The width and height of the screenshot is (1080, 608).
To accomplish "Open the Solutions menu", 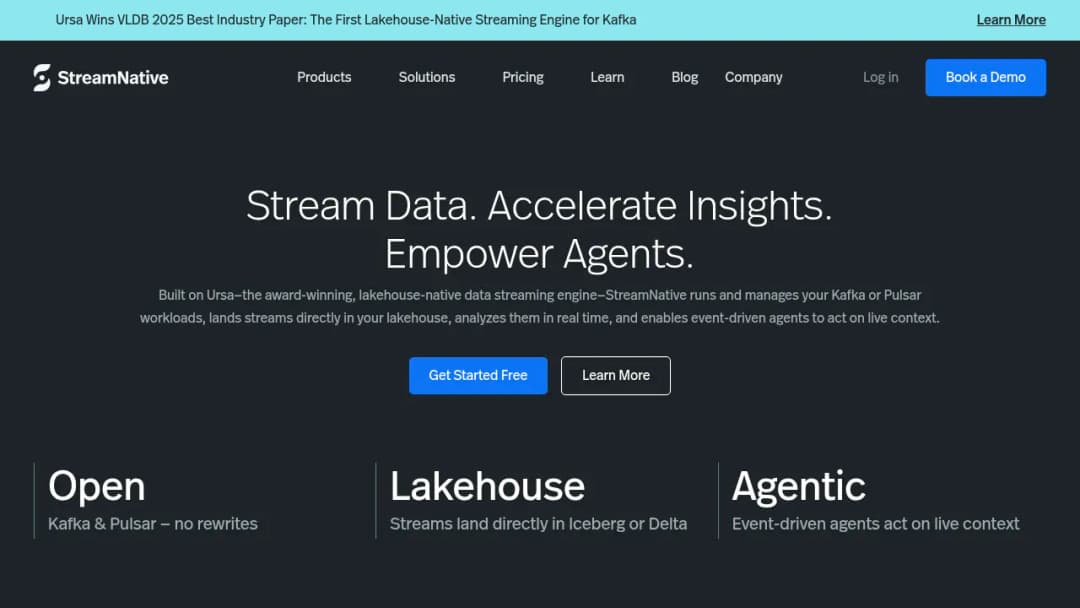I will pyautogui.click(x=426, y=77).
